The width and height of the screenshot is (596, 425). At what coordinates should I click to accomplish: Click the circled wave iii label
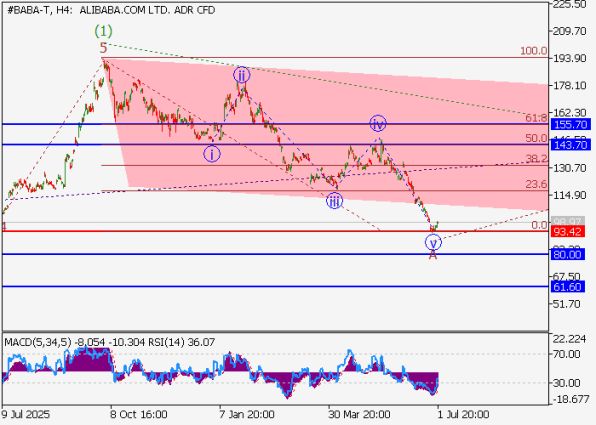(x=334, y=201)
